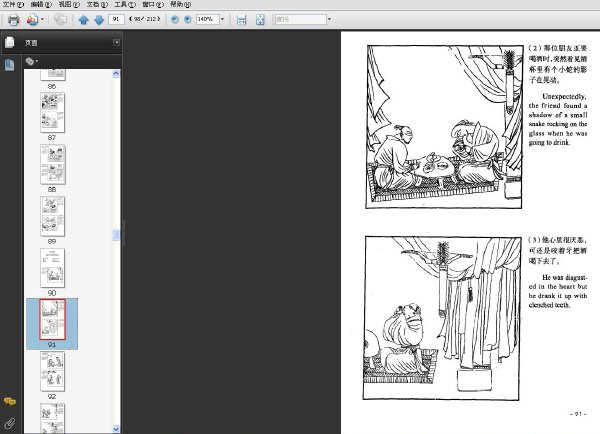Select the page 90 thumbnail
Image resolution: width=600 pixels, height=434 pixels.
click(52, 268)
